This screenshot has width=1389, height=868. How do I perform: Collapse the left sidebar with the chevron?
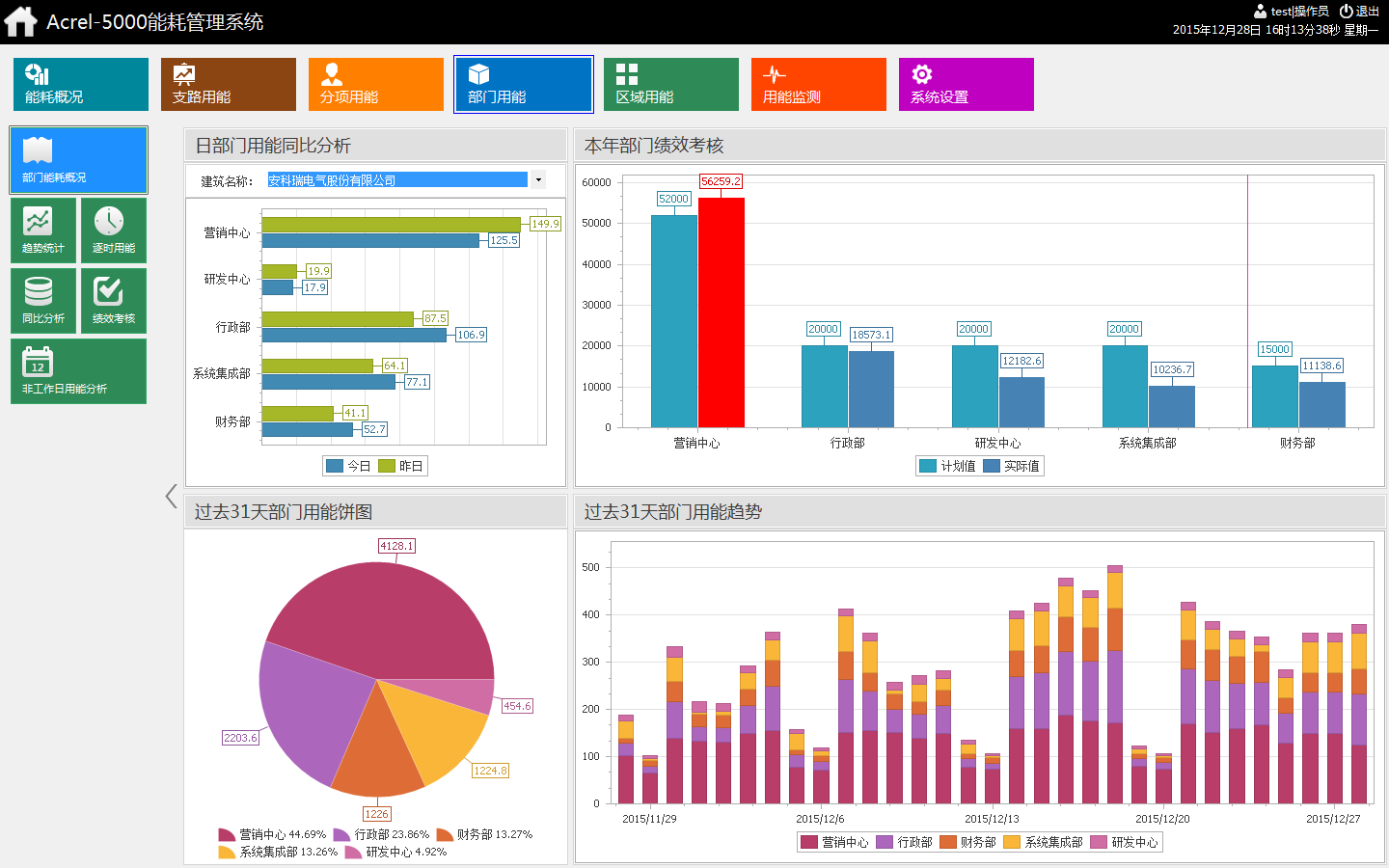point(172,496)
